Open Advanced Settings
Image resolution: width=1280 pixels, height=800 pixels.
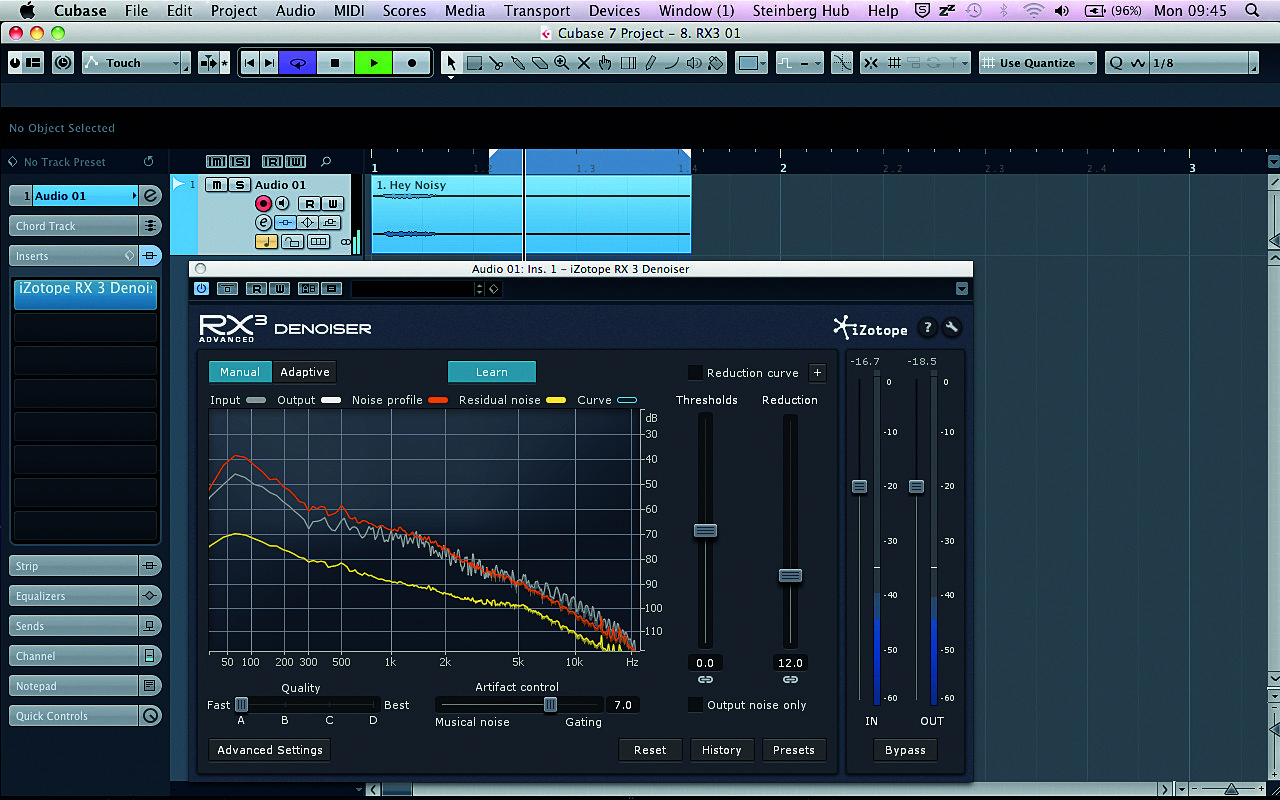coord(270,750)
